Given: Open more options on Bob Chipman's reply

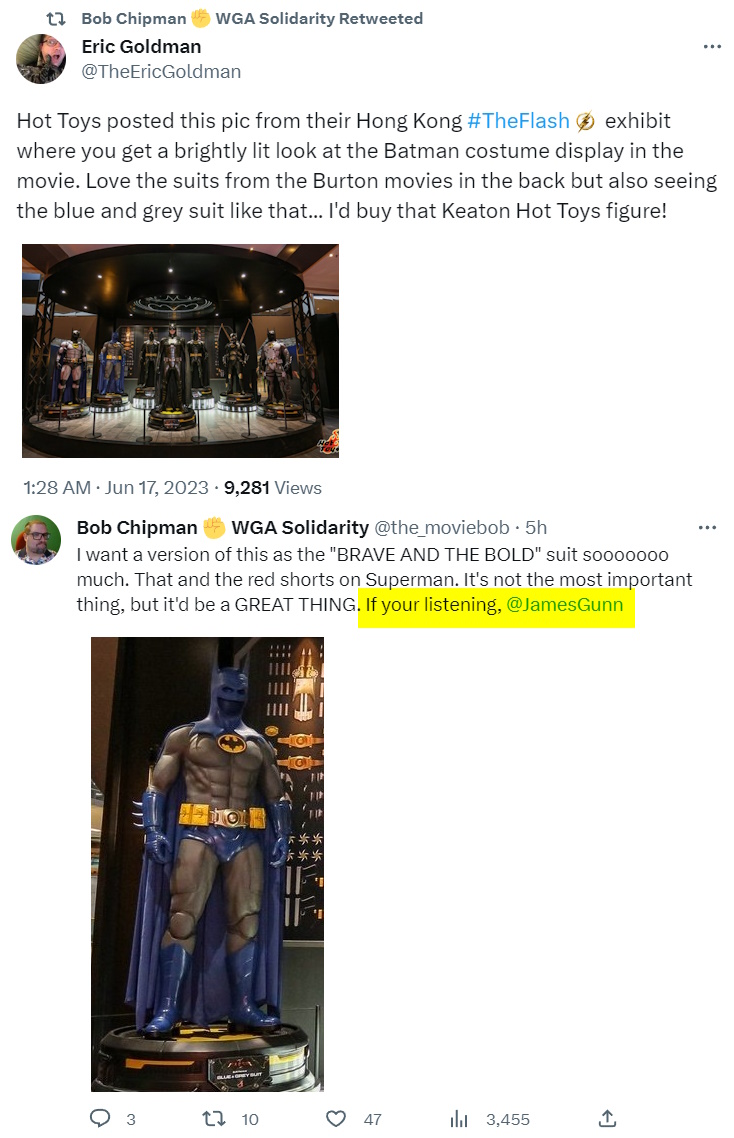Looking at the screenshot, I should click(707, 528).
